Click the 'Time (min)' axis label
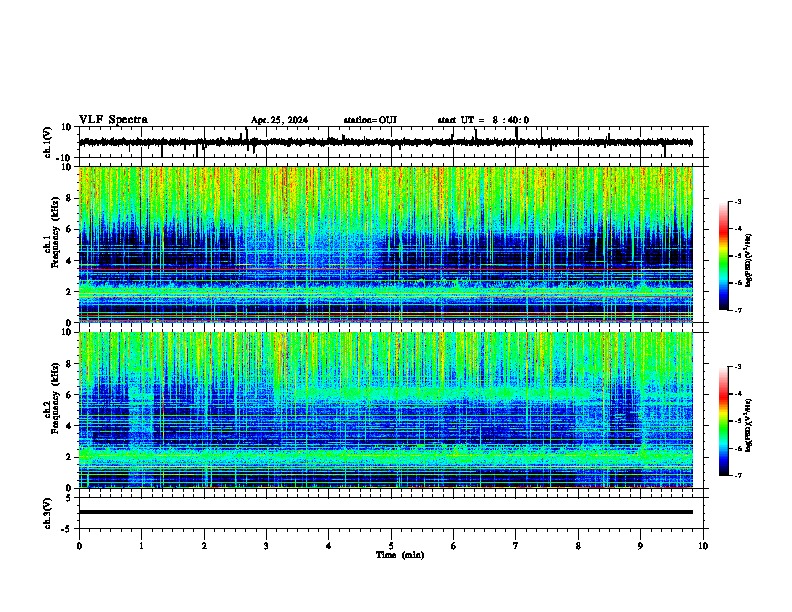 pos(400,555)
